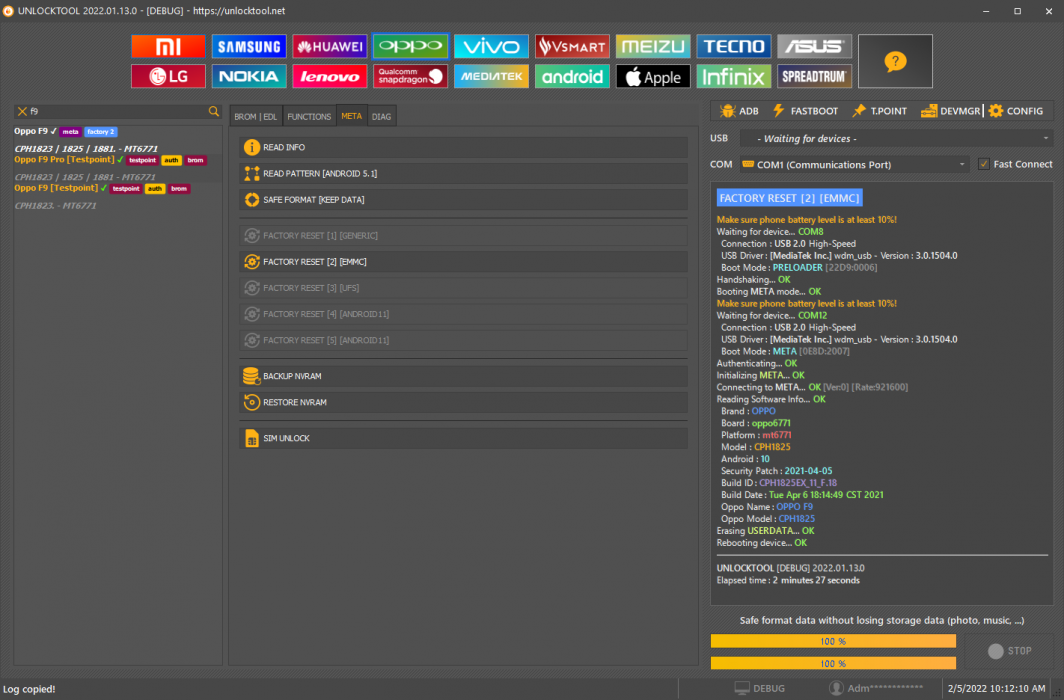Click the Elapsed time text in log

(x=788, y=581)
